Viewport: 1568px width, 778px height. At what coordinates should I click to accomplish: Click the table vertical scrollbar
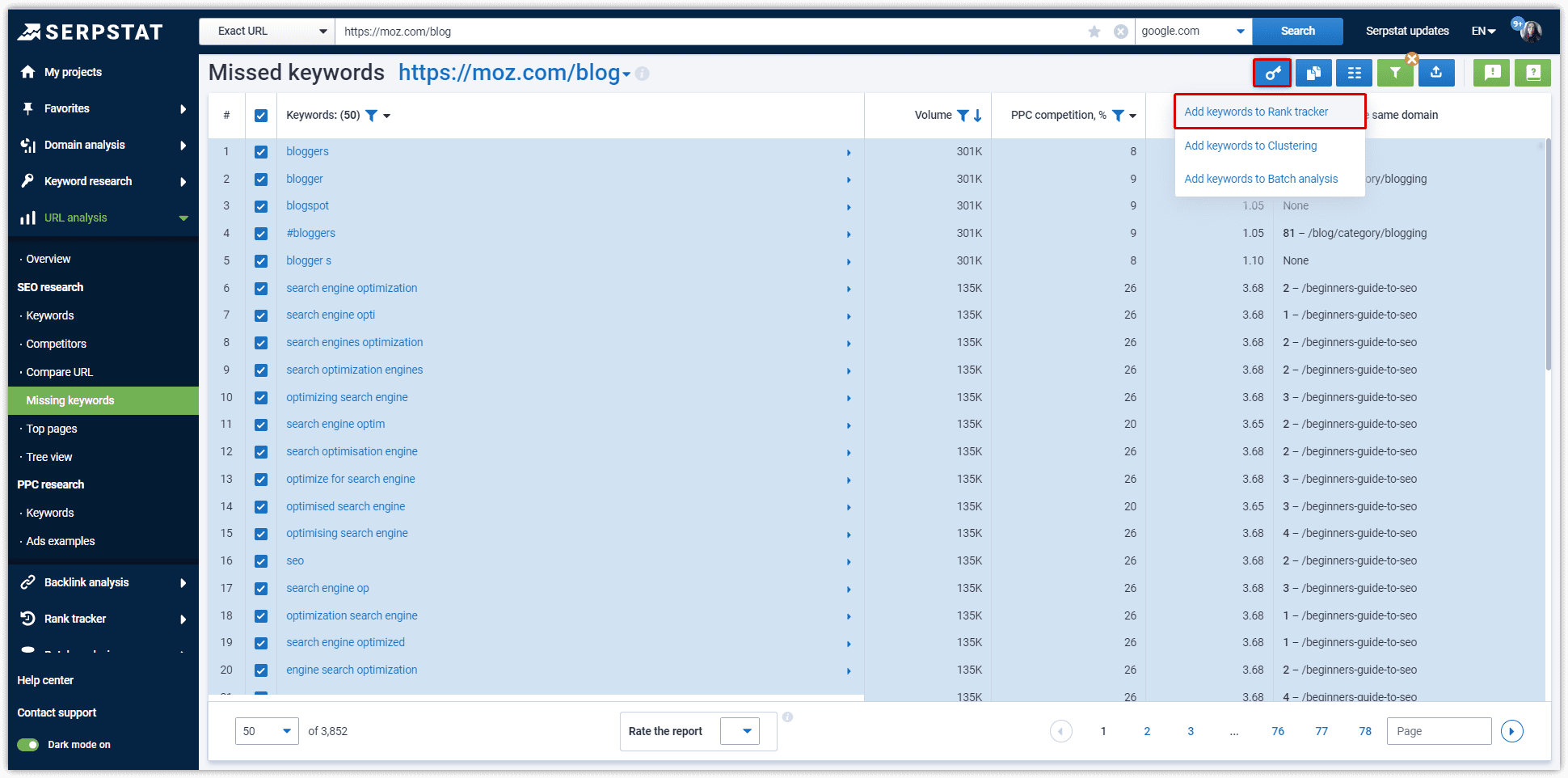tap(1549, 255)
